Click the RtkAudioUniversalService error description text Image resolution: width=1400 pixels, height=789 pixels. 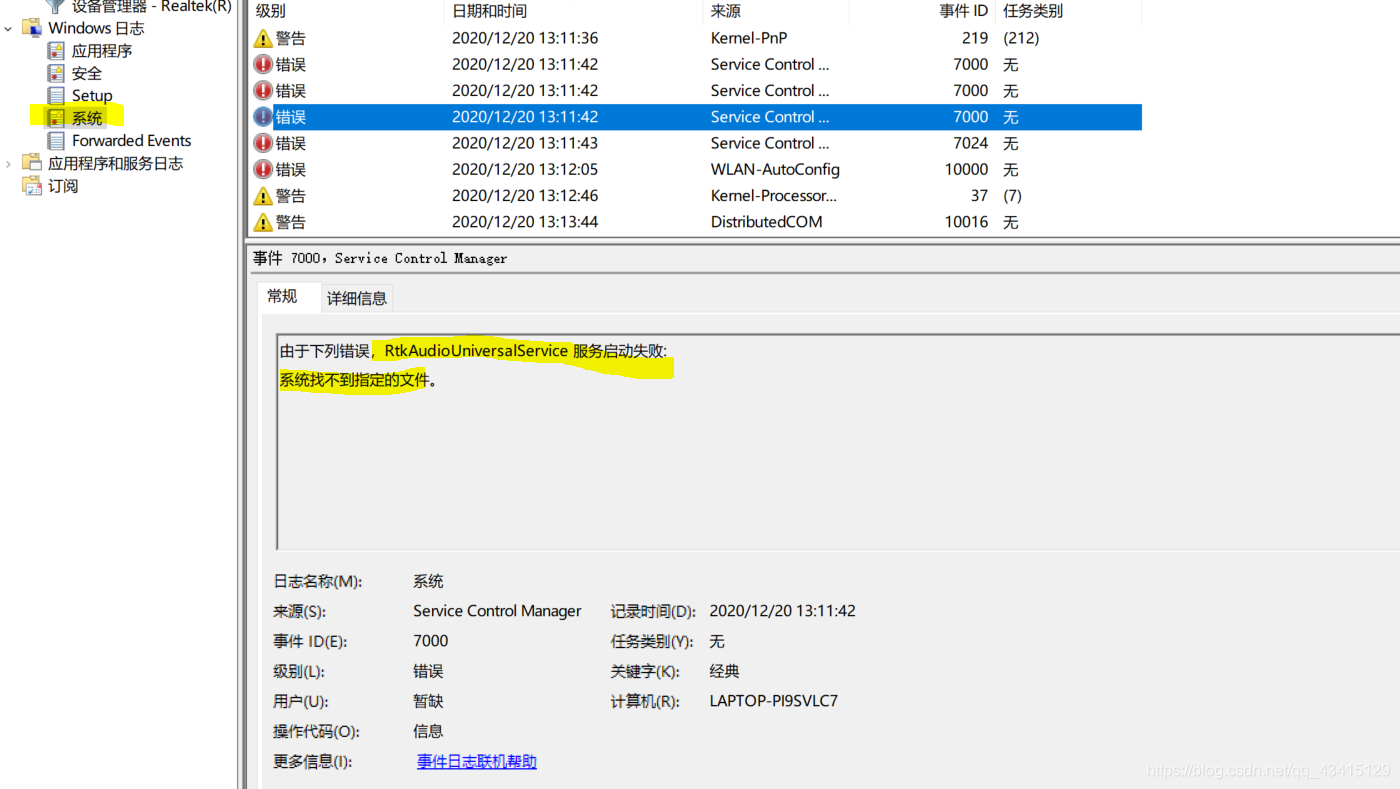click(x=473, y=351)
